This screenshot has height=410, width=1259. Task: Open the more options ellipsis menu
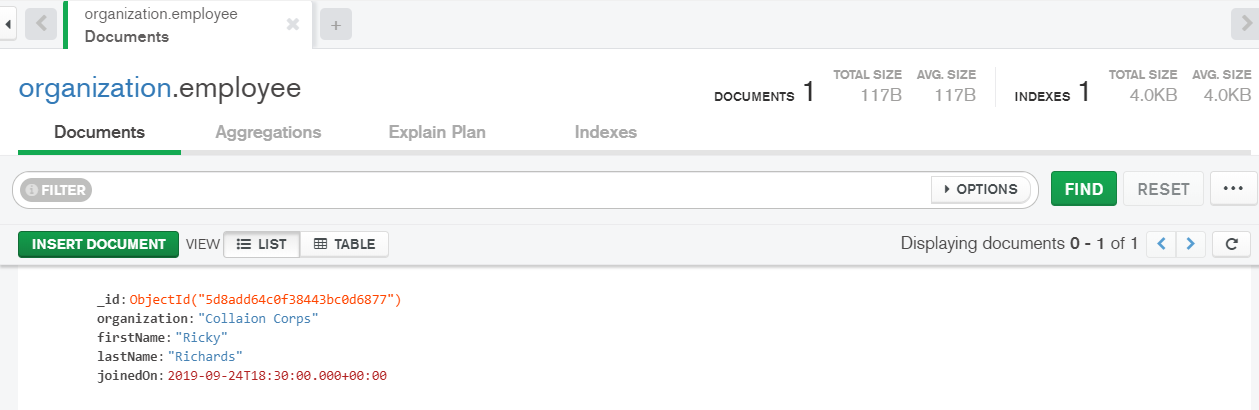[1232, 189]
